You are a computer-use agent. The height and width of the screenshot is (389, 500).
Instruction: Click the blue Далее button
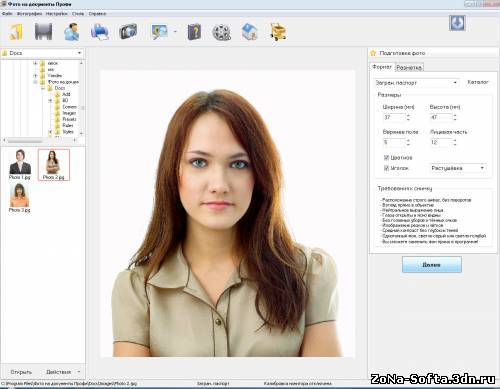(x=432, y=264)
